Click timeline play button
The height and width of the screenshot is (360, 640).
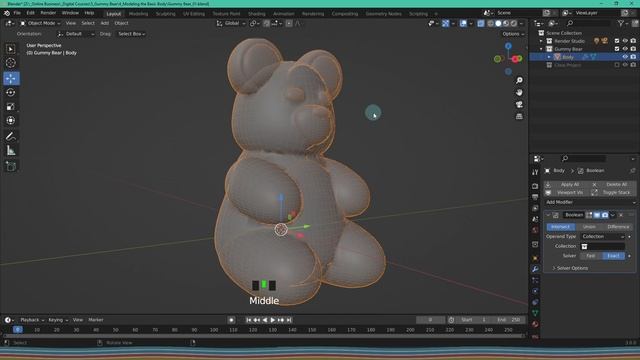point(273,320)
